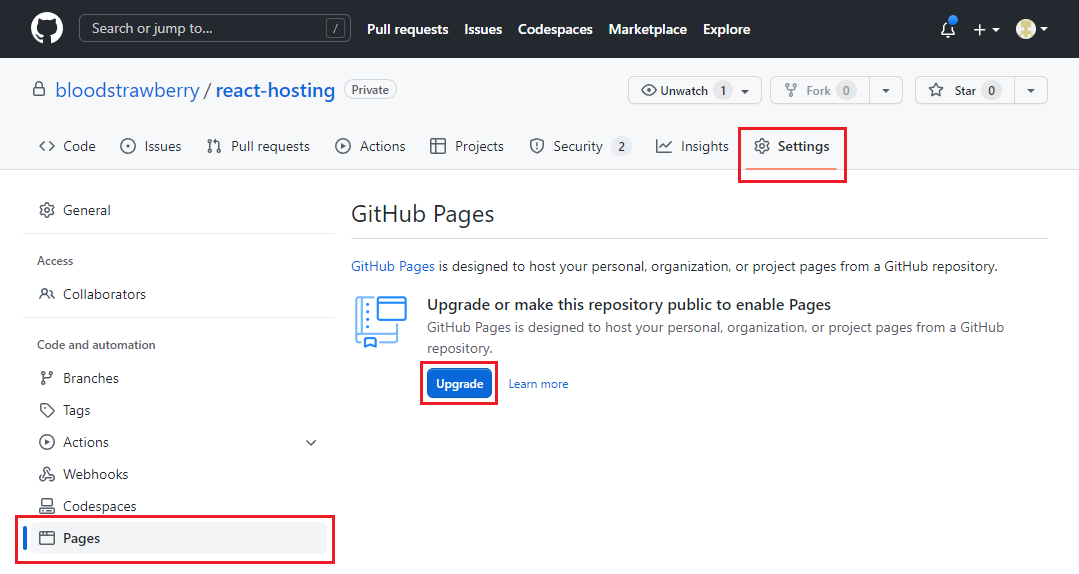Open the GitHub Octocat home logo
Viewport: 1079px width, 574px height.
47,29
